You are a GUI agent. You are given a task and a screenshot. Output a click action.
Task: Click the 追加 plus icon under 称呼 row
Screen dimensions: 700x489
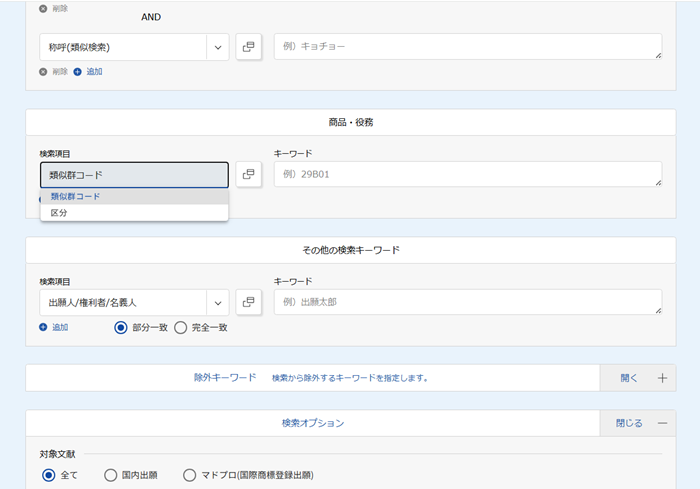pyautogui.click(x=77, y=71)
